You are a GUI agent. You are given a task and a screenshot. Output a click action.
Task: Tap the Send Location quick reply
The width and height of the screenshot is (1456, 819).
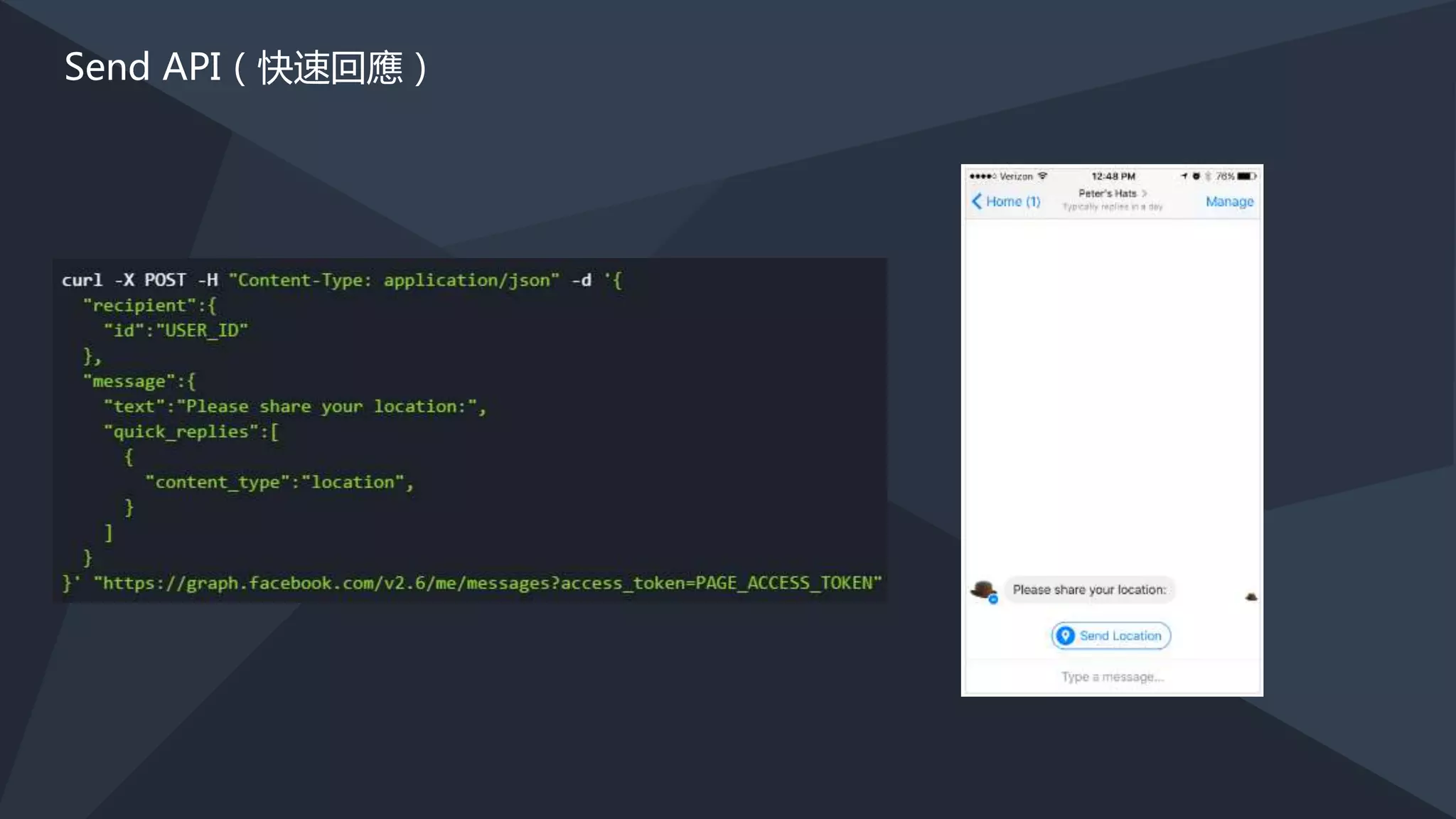pos(1111,636)
